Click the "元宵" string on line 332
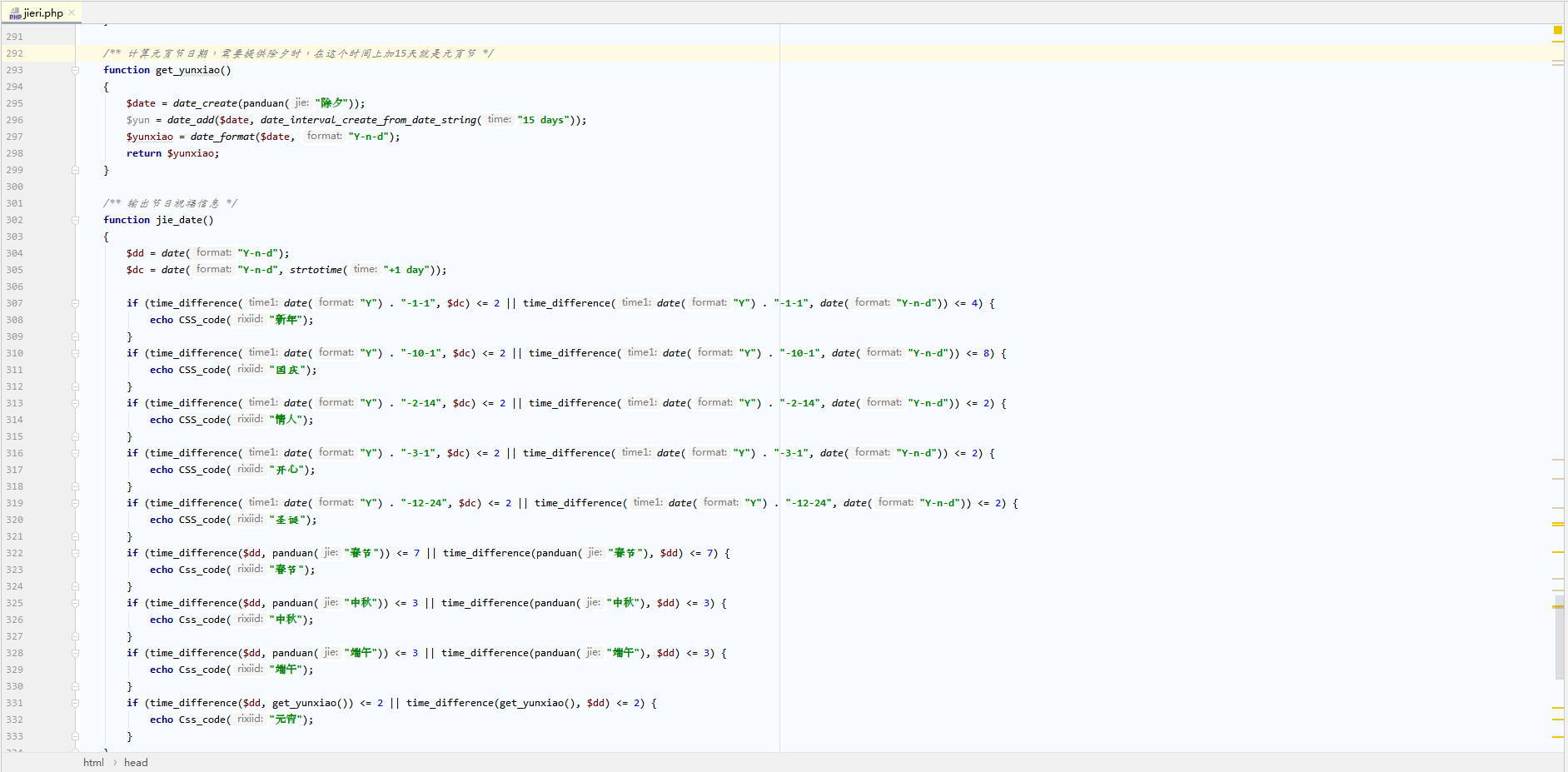The image size is (1568, 772). pos(286,720)
